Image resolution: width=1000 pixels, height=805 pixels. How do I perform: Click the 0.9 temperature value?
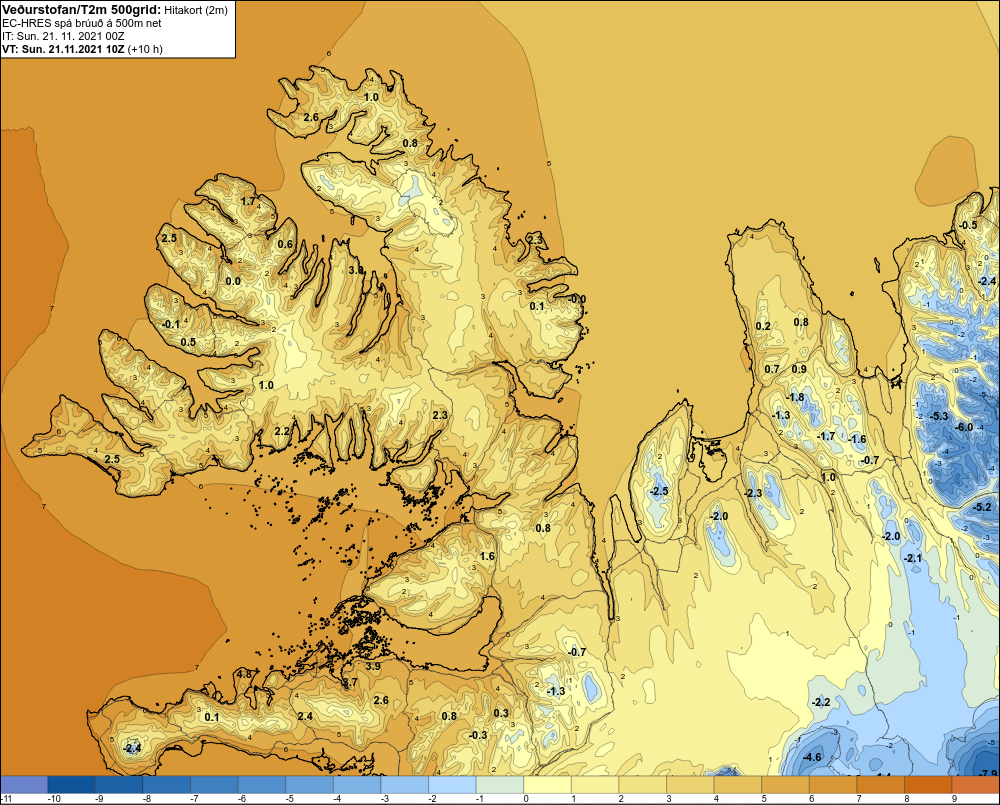[x=799, y=369]
